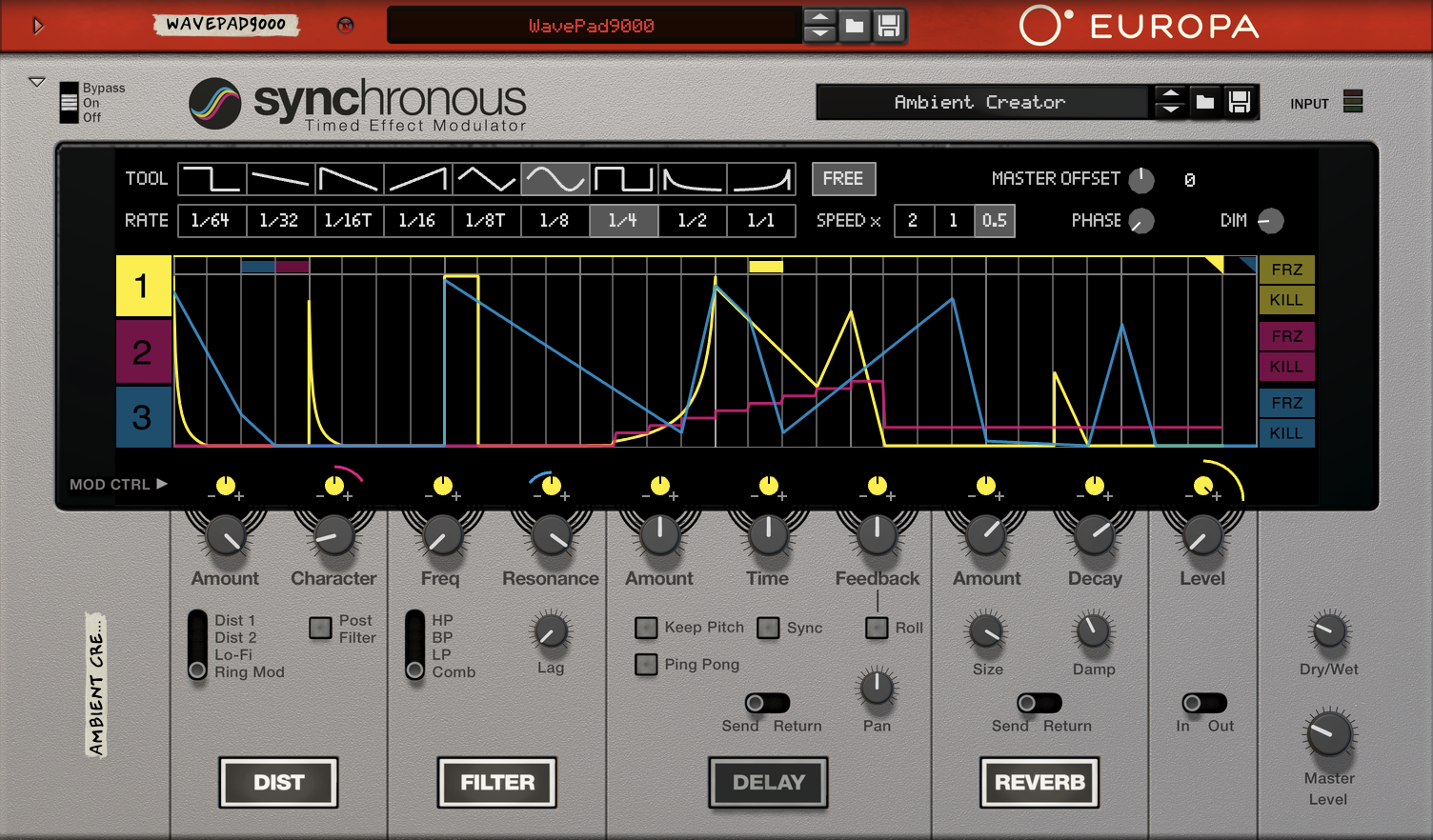Click the curve 1 KILL button
Viewport: 1433px width, 840px height.
click(1286, 300)
